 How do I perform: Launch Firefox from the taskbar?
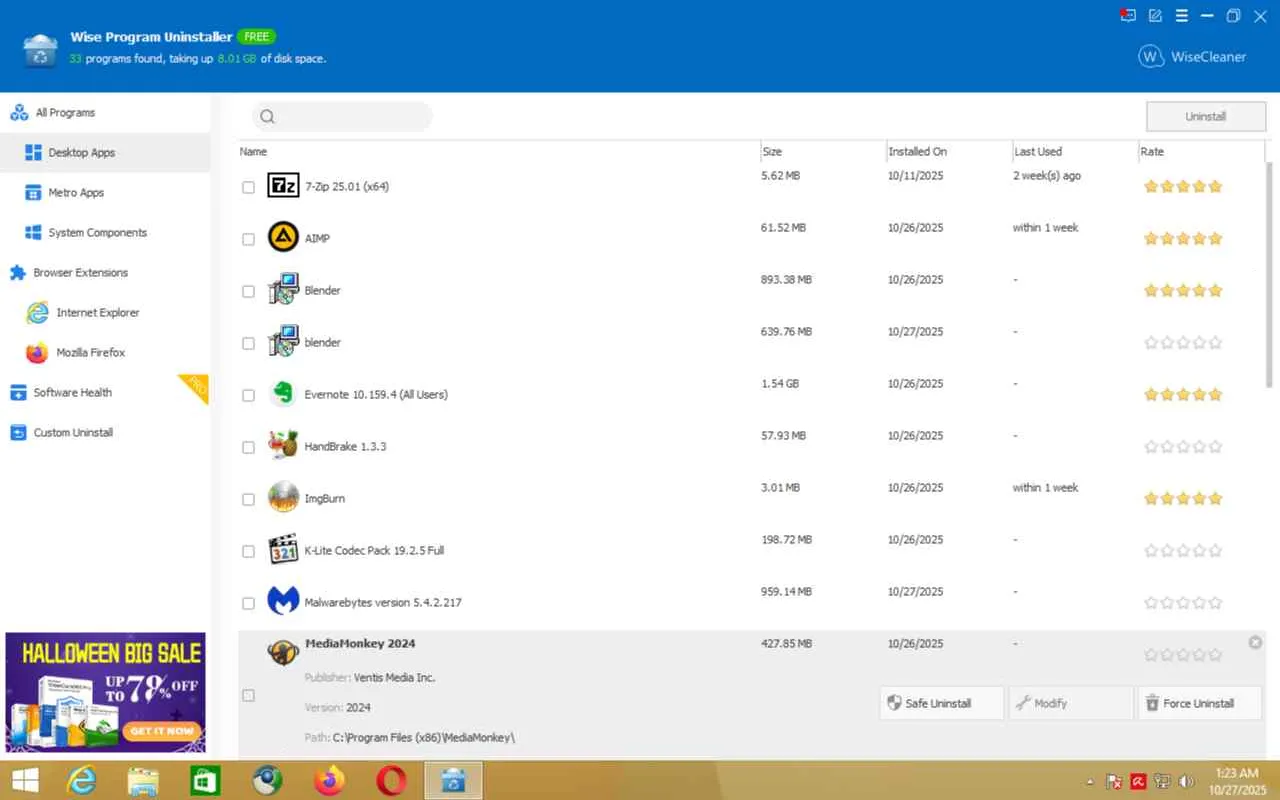click(x=329, y=780)
